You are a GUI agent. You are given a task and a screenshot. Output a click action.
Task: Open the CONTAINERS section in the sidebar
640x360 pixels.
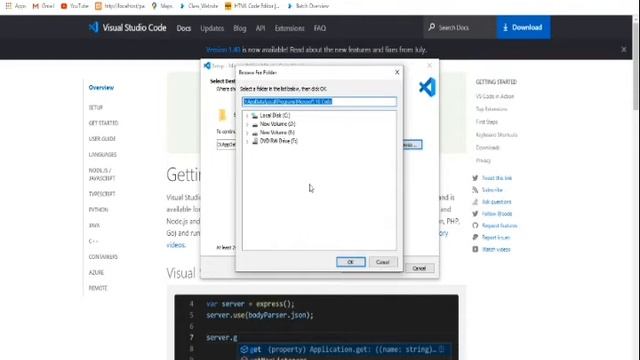(x=103, y=257)
